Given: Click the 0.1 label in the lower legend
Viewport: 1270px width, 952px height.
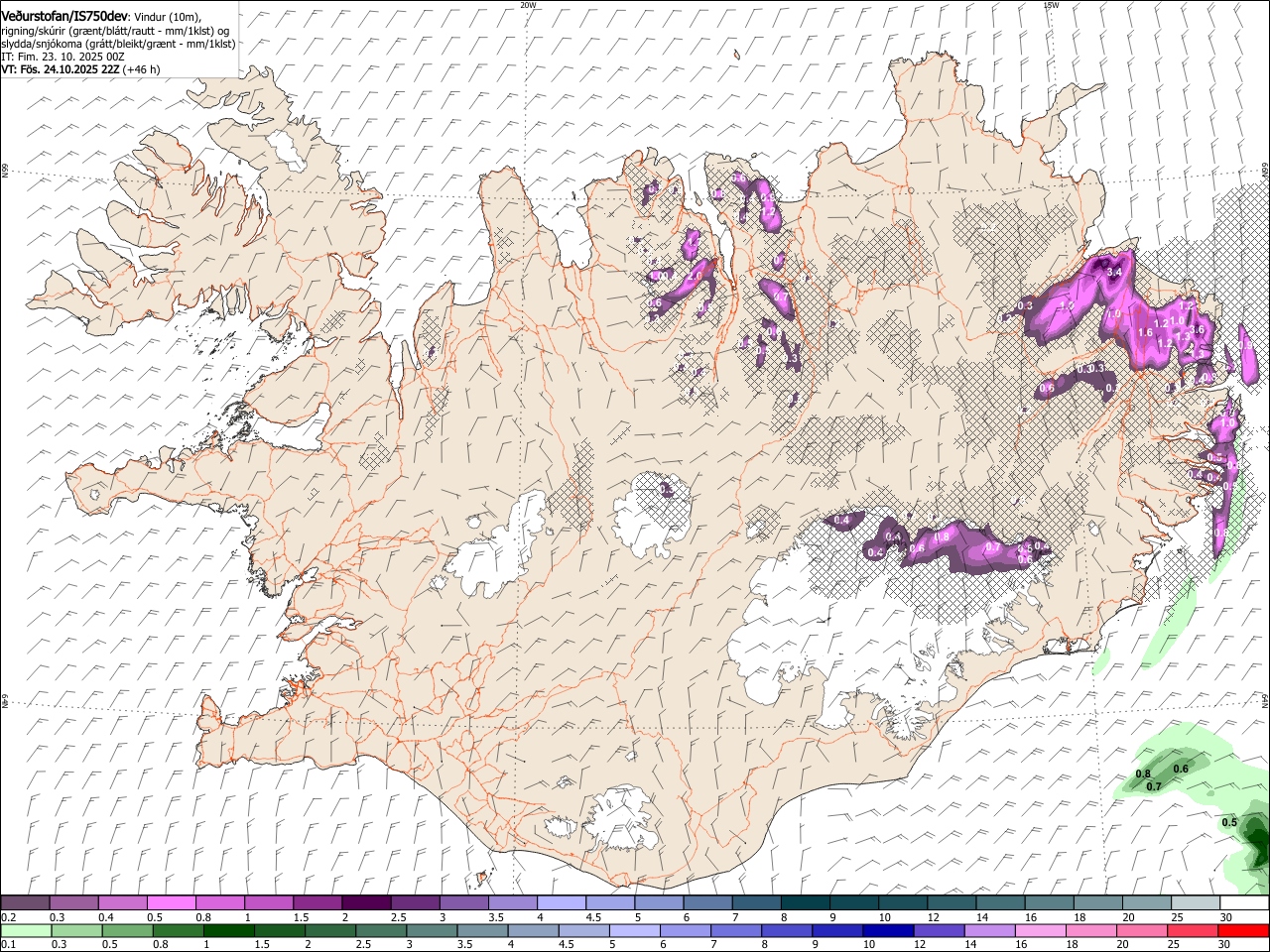Looking at the screenshot, I should click(x=7, y=945).
